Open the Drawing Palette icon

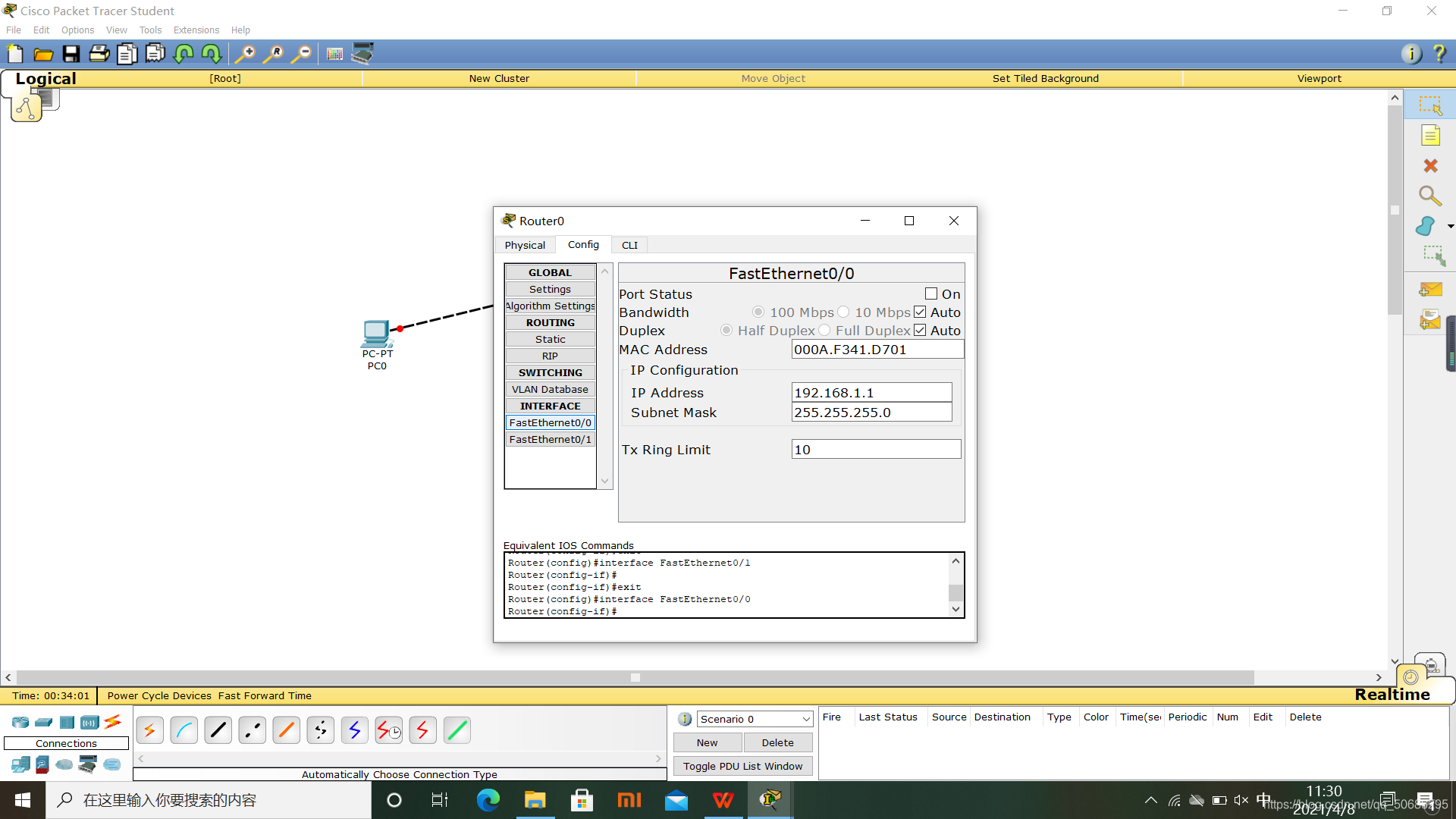[x=334, y=54]
